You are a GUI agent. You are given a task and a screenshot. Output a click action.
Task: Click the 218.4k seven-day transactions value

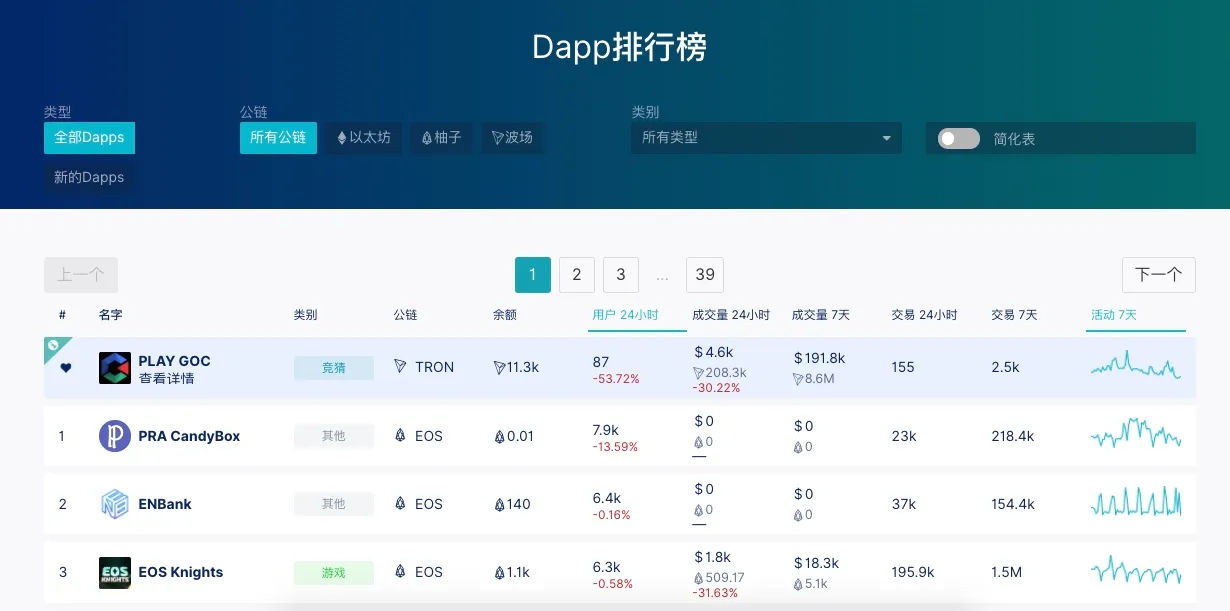[x=1013, y=436]
